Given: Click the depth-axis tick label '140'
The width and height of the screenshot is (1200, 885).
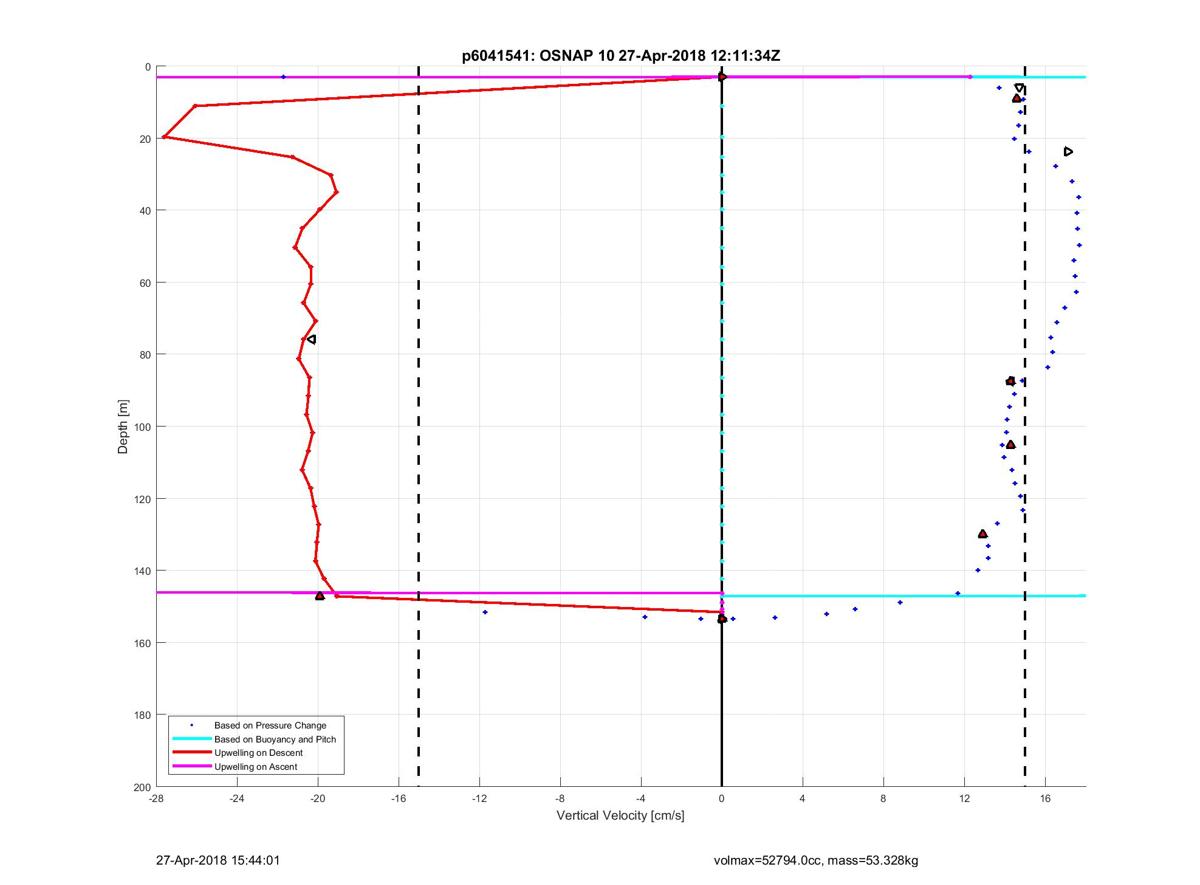Looking at the screenshot, I should [x=142, y=571].
